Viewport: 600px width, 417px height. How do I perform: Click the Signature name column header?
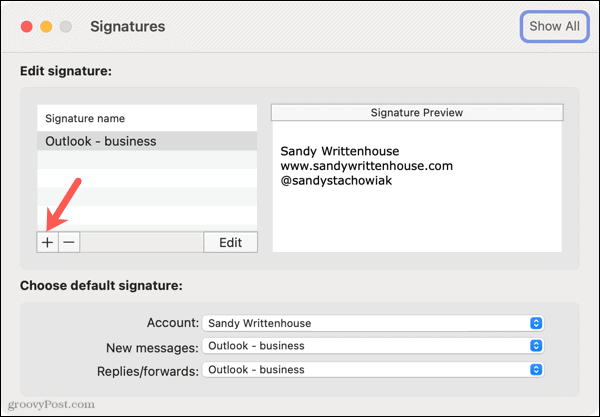(x=146, y=118)
